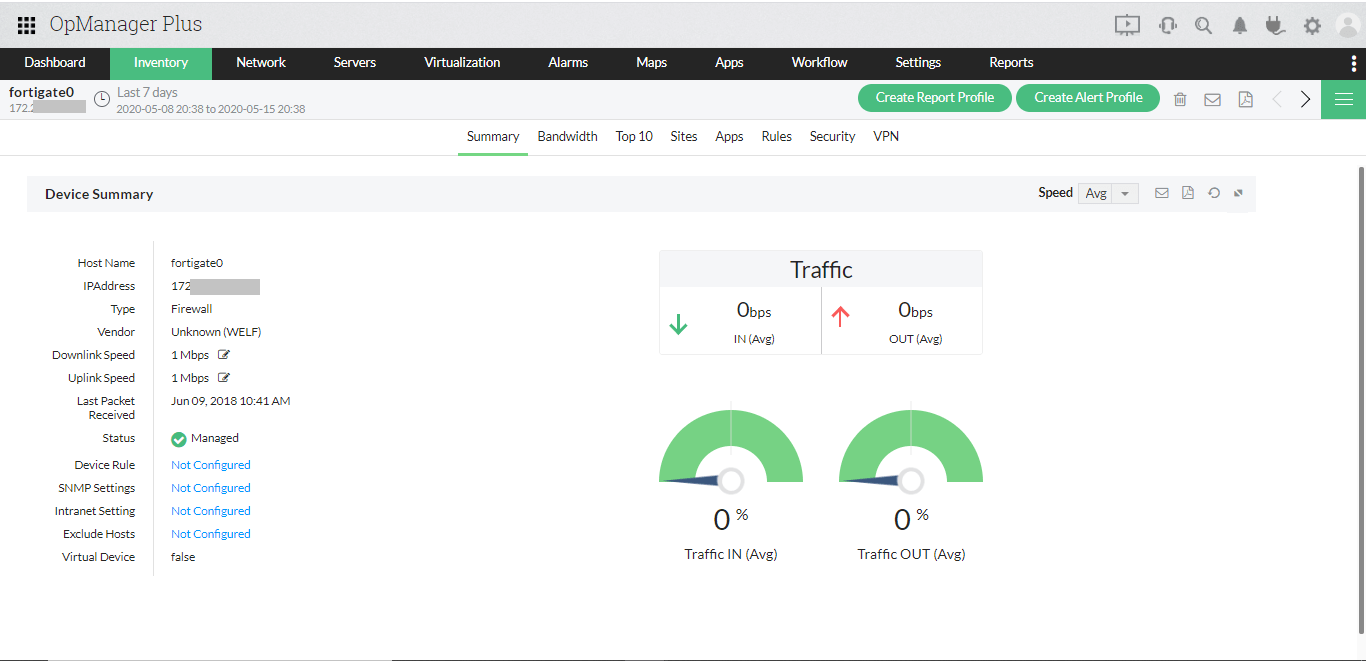Open the apps grid launcher
The width and height of the screenshot is (1366, 661).
coord(26,24)
